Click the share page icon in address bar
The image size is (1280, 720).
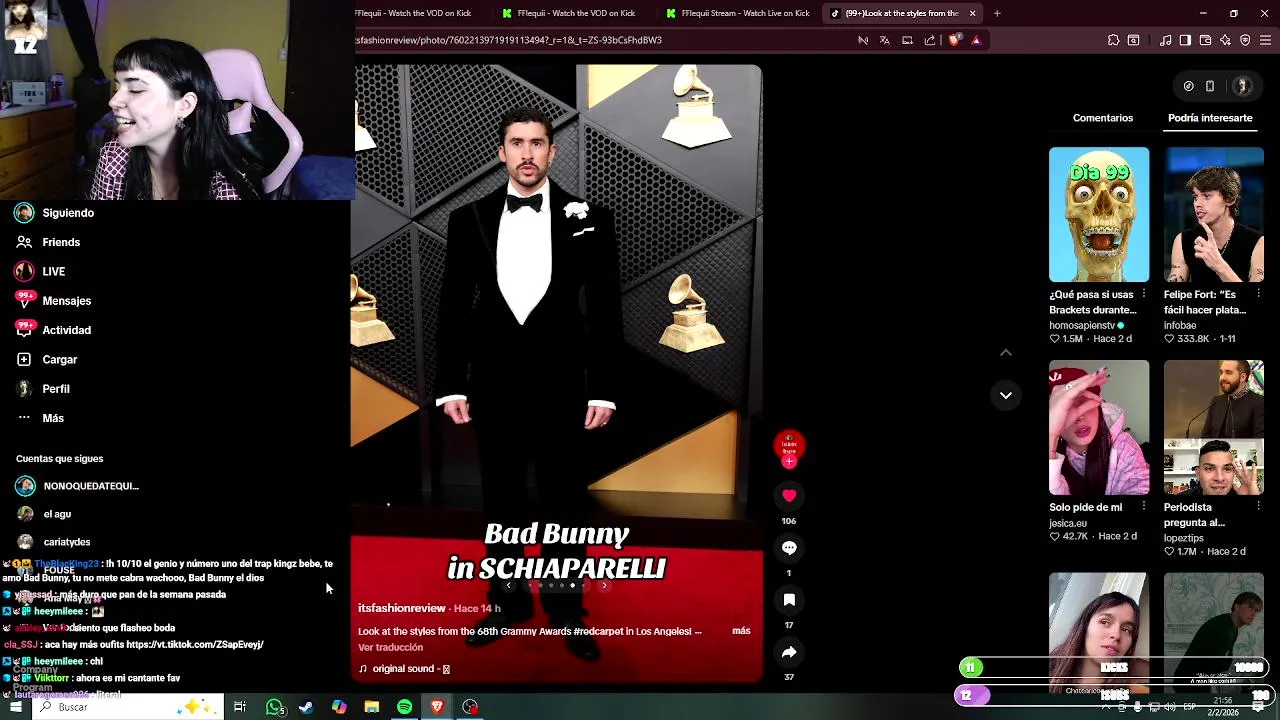point(930,40)
